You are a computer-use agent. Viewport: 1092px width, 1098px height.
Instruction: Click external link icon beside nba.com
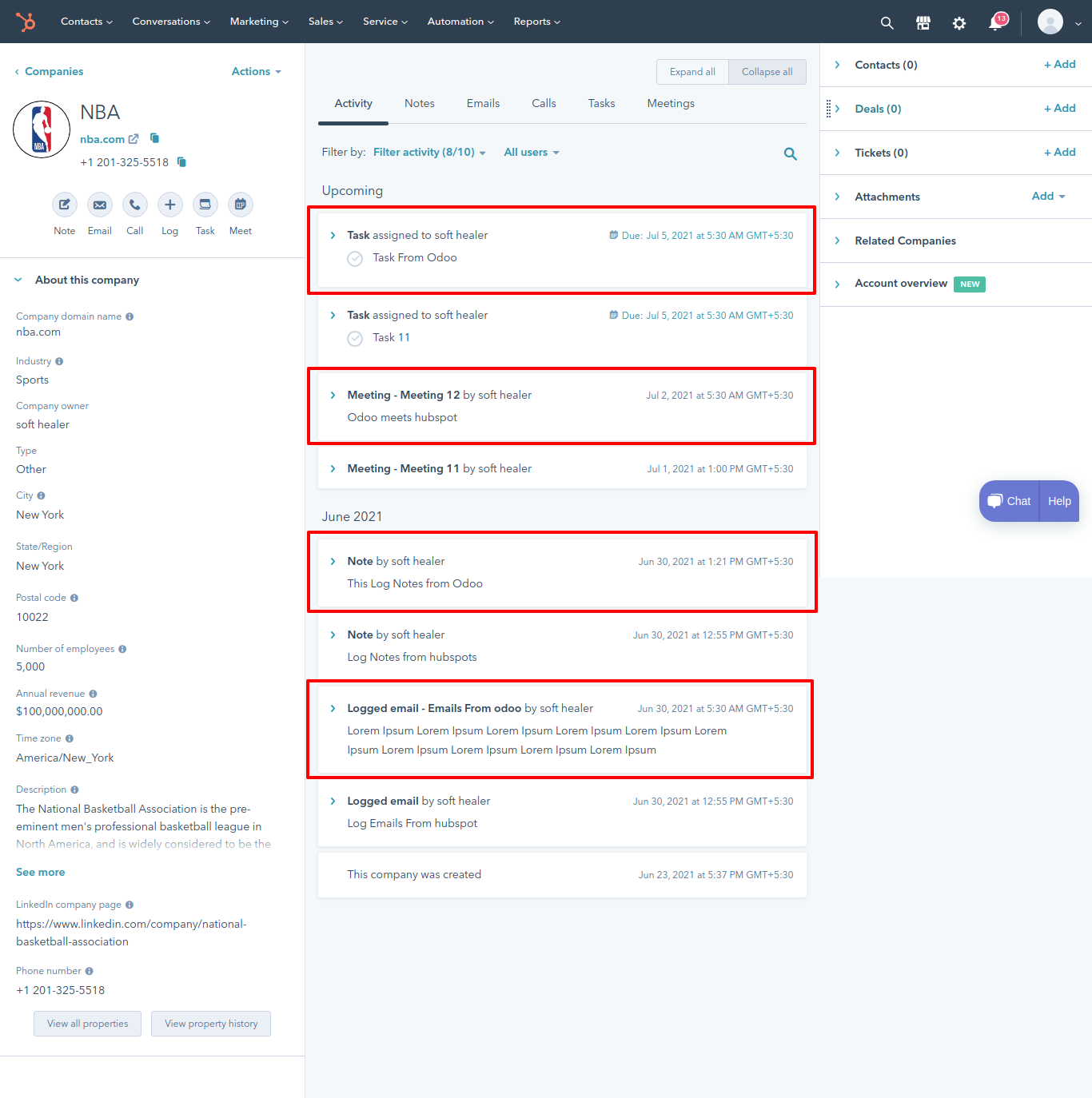[134, 139]
